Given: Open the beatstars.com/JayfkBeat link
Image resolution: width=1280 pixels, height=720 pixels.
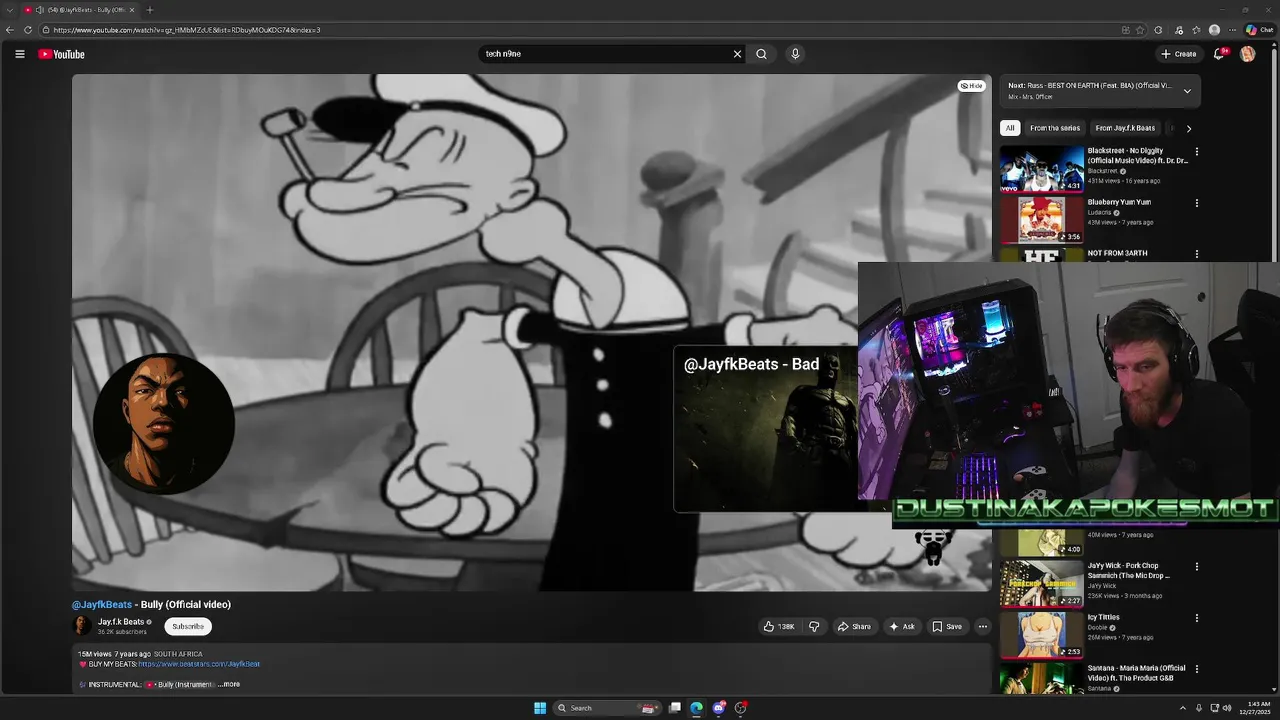Looking at the screenshot, I should pyautogui.click(x=199, y=664).
